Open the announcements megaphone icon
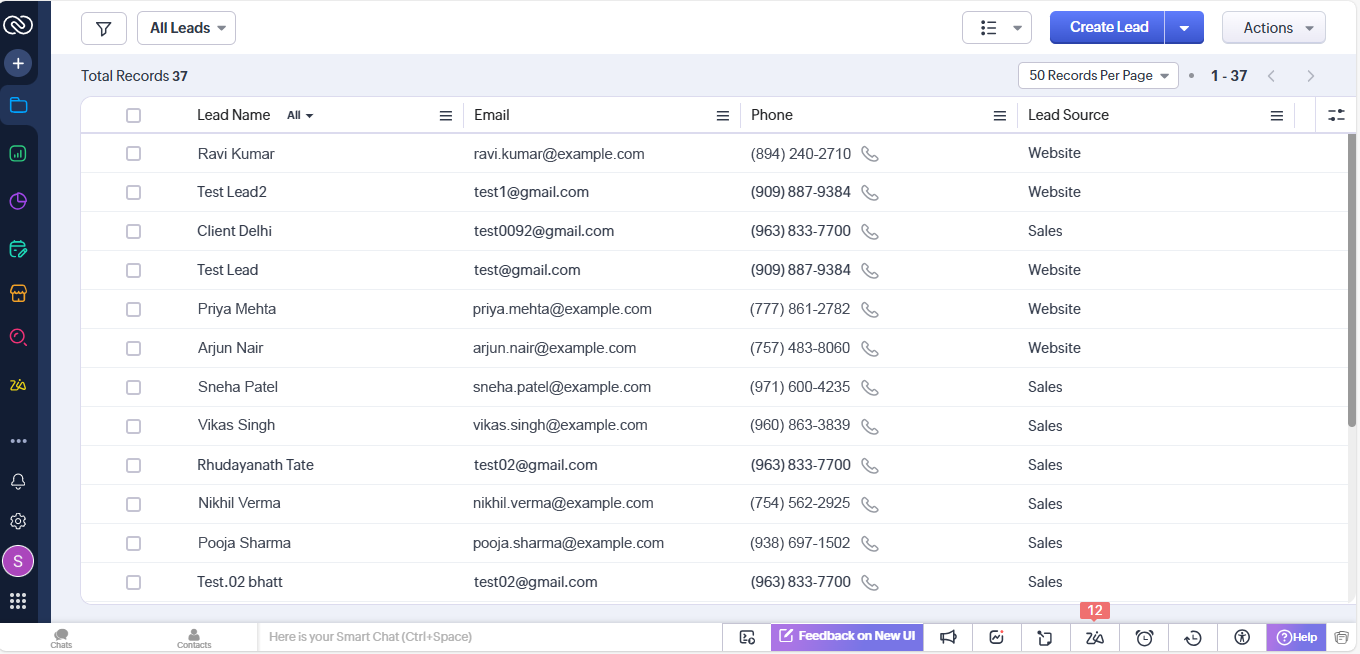 948,637
